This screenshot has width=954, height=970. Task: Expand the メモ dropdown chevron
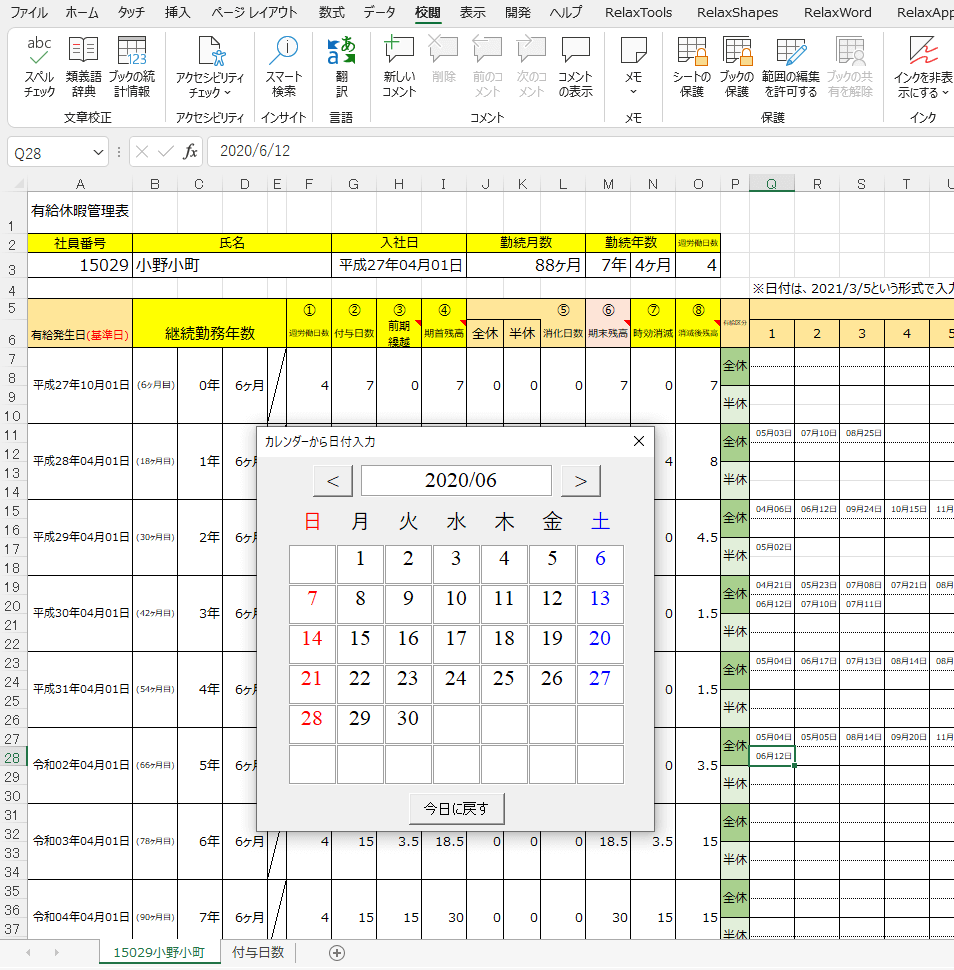(x=633, y=92)
